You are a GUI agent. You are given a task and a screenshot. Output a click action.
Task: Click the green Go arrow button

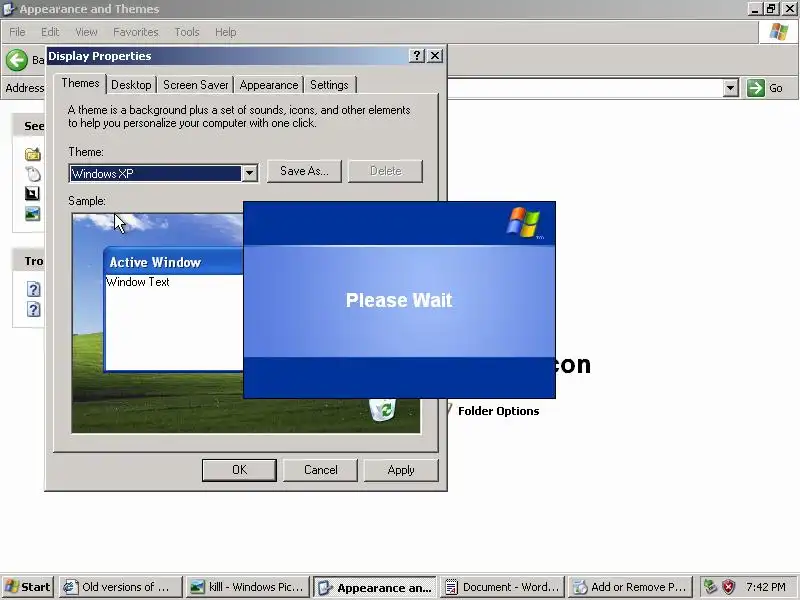click(x=756, y=88)
